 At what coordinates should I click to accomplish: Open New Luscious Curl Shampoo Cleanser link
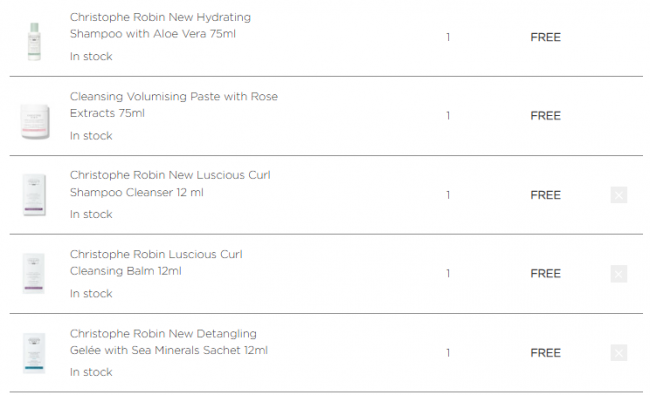(x=170, y=184)
